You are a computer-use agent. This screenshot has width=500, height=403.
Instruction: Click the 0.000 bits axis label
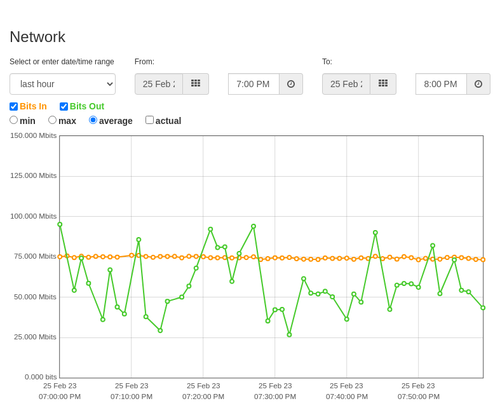[x=41, y=377]
